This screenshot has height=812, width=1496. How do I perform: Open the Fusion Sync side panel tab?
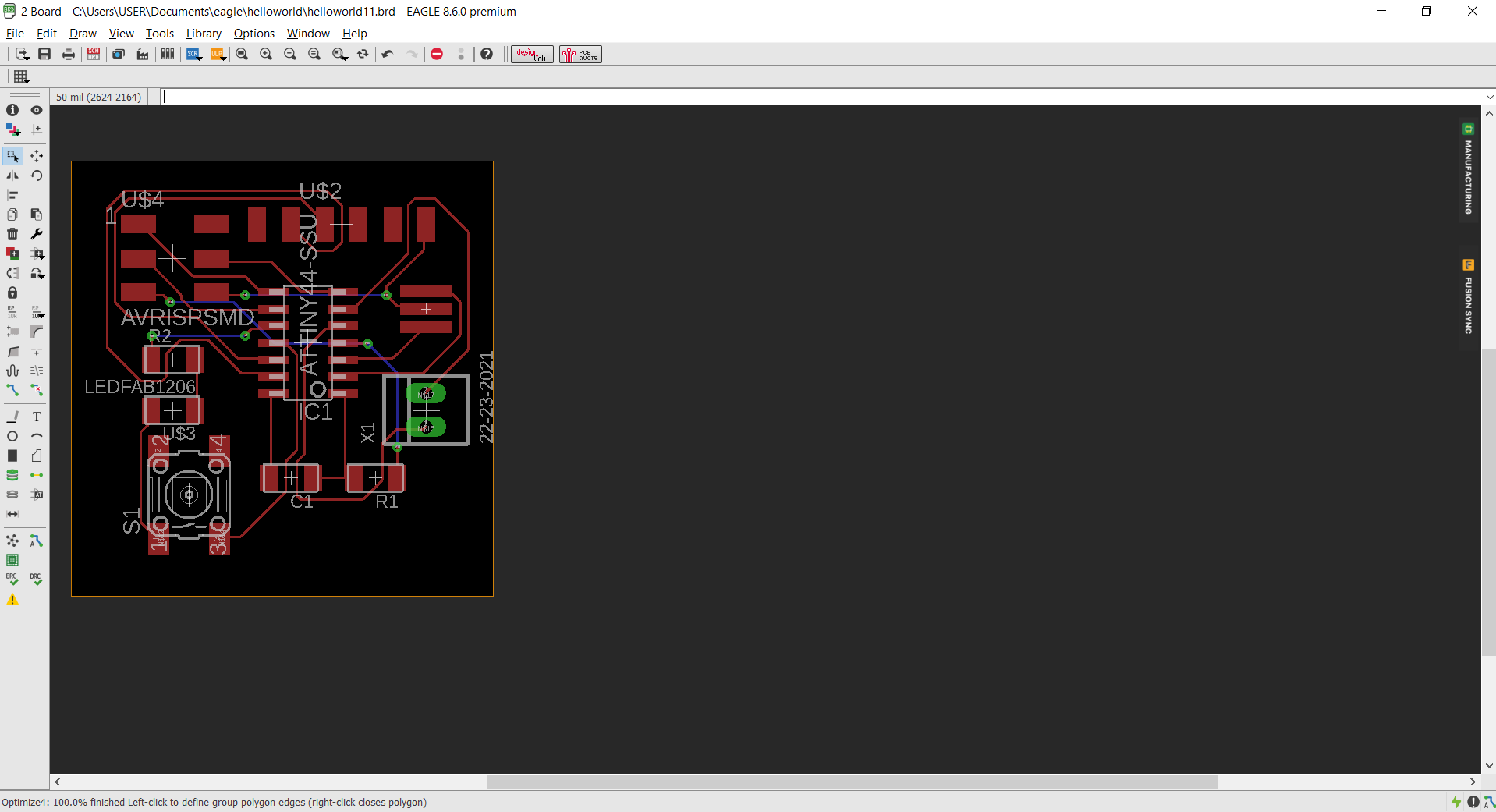pos(1469,297)
